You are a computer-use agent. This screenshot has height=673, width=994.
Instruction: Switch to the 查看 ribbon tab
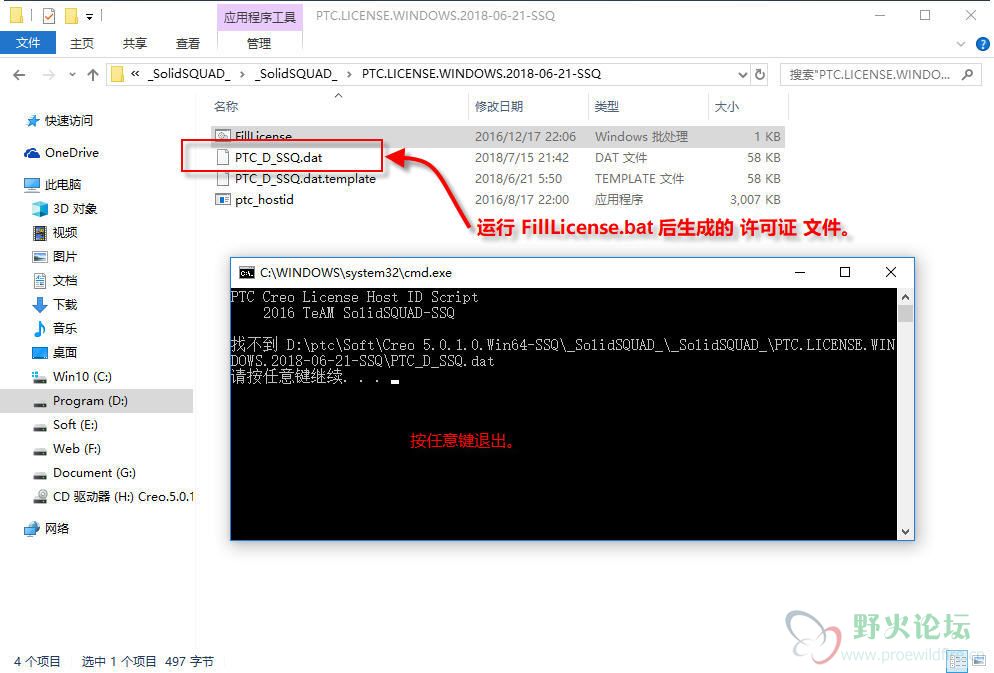[188, 43]
